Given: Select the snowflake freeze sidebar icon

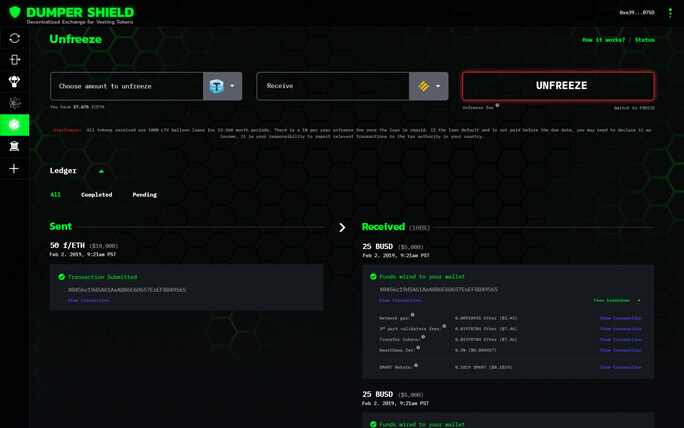Looking at the screenshot, I should pos(14,125).
